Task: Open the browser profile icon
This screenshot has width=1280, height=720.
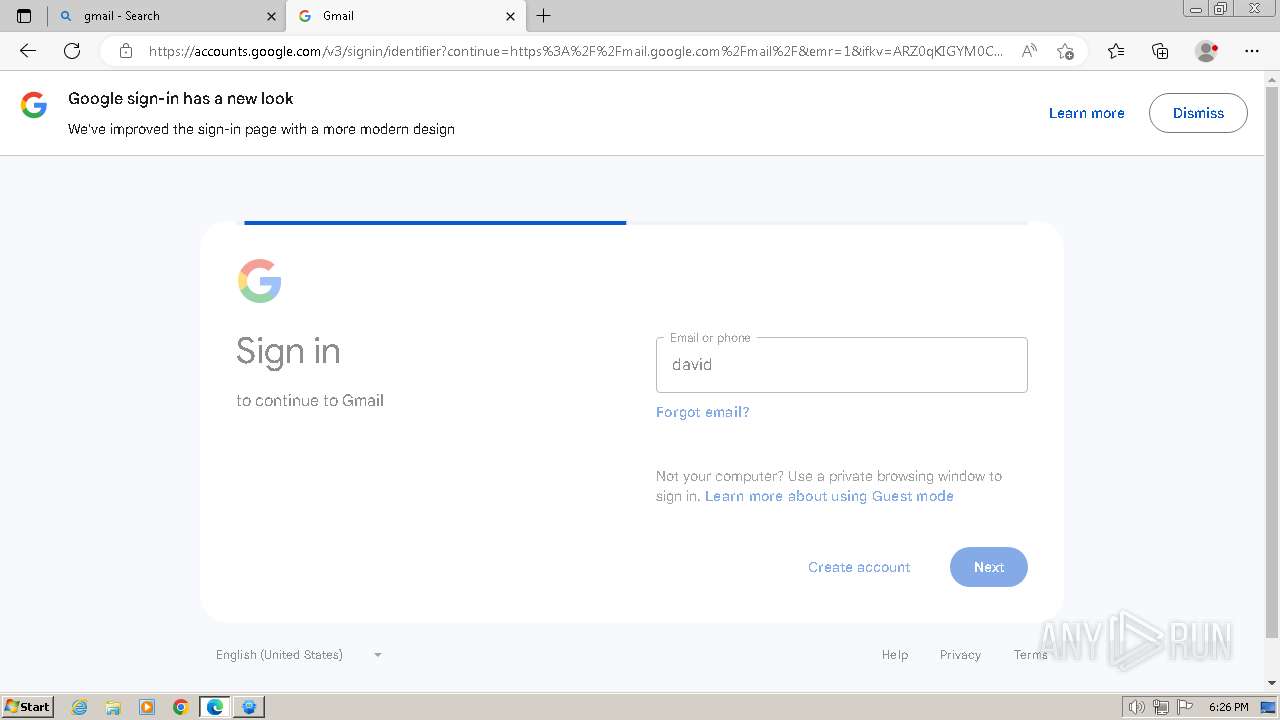Action: coord(1207,51)
